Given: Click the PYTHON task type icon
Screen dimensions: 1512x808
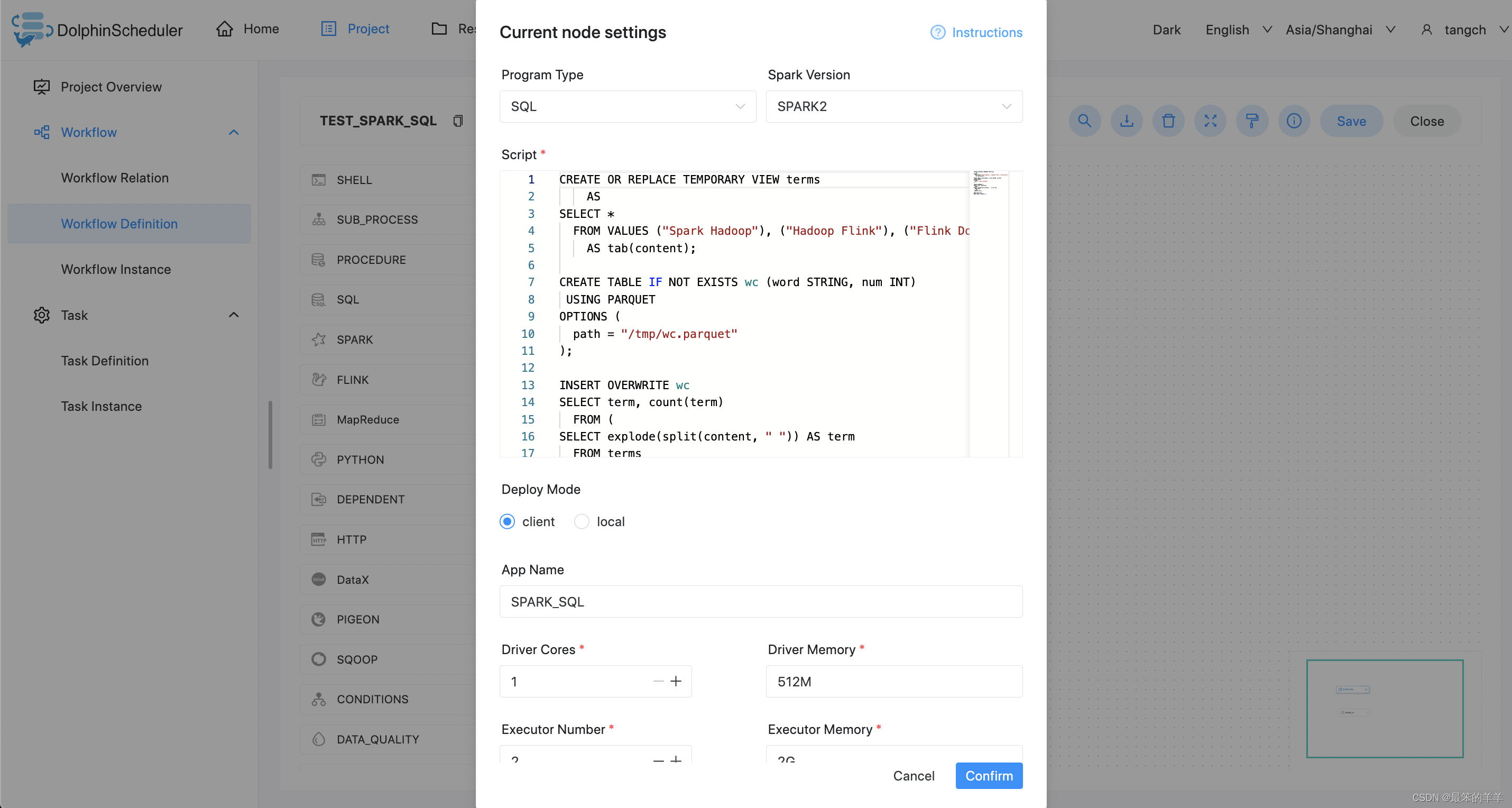Looking at the screenshot, I should (x=319, y=459).
